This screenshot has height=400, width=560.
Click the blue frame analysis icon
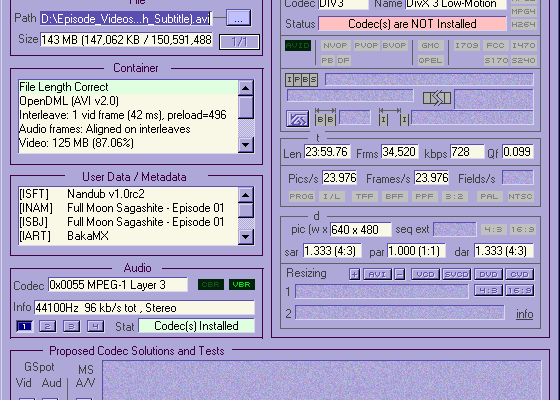[298, 119]
